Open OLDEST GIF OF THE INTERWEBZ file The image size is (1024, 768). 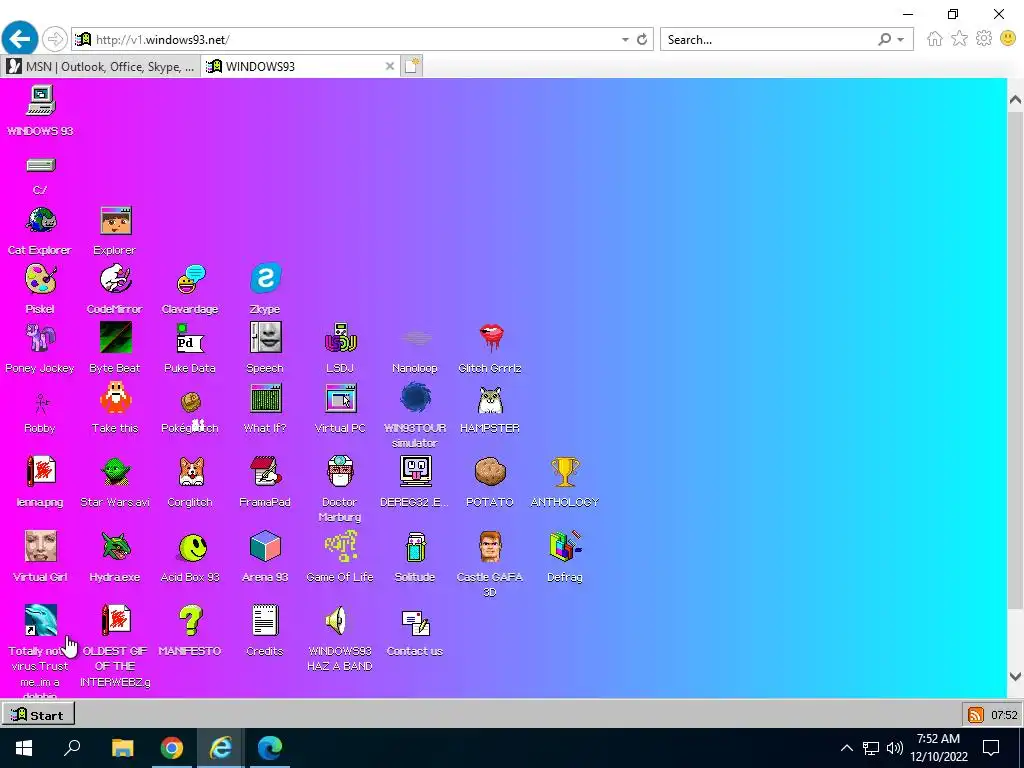pyautogui.click(x=116, y=620)
